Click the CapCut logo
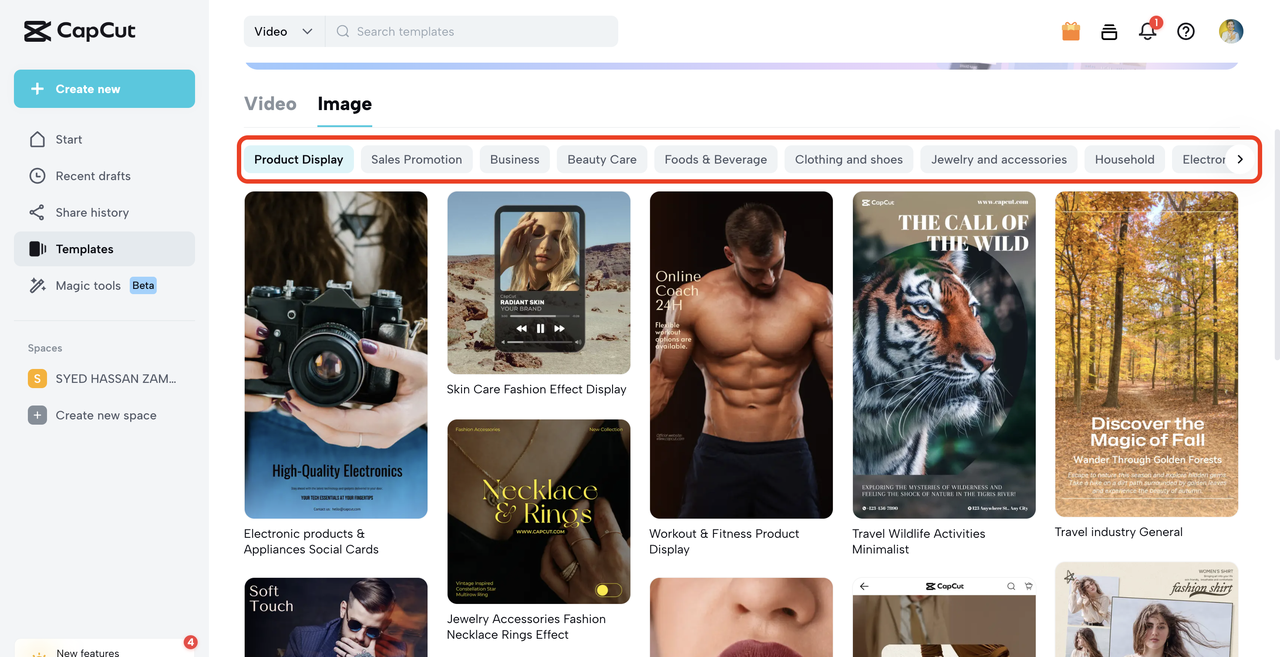The width and height of the screenshot is (1280, 657). 80,31
